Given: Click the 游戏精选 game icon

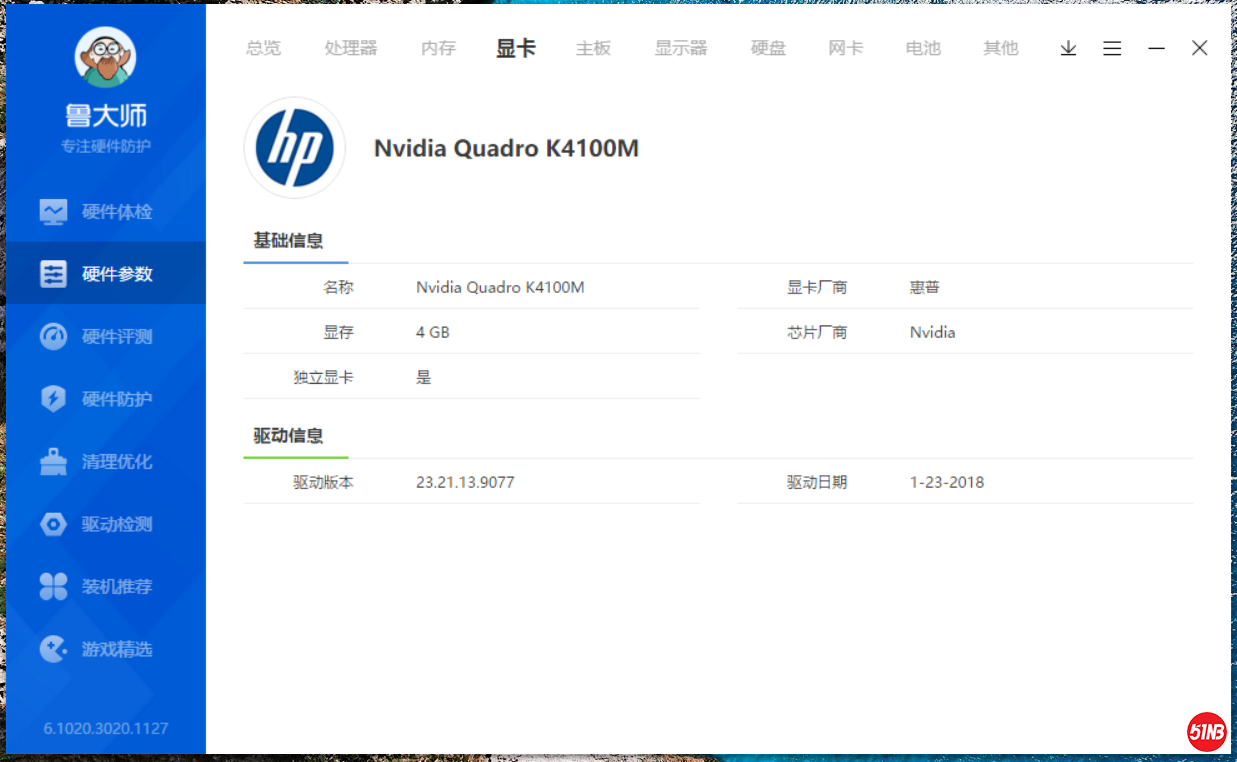Looking at the screenshot, I should [53, 649].
